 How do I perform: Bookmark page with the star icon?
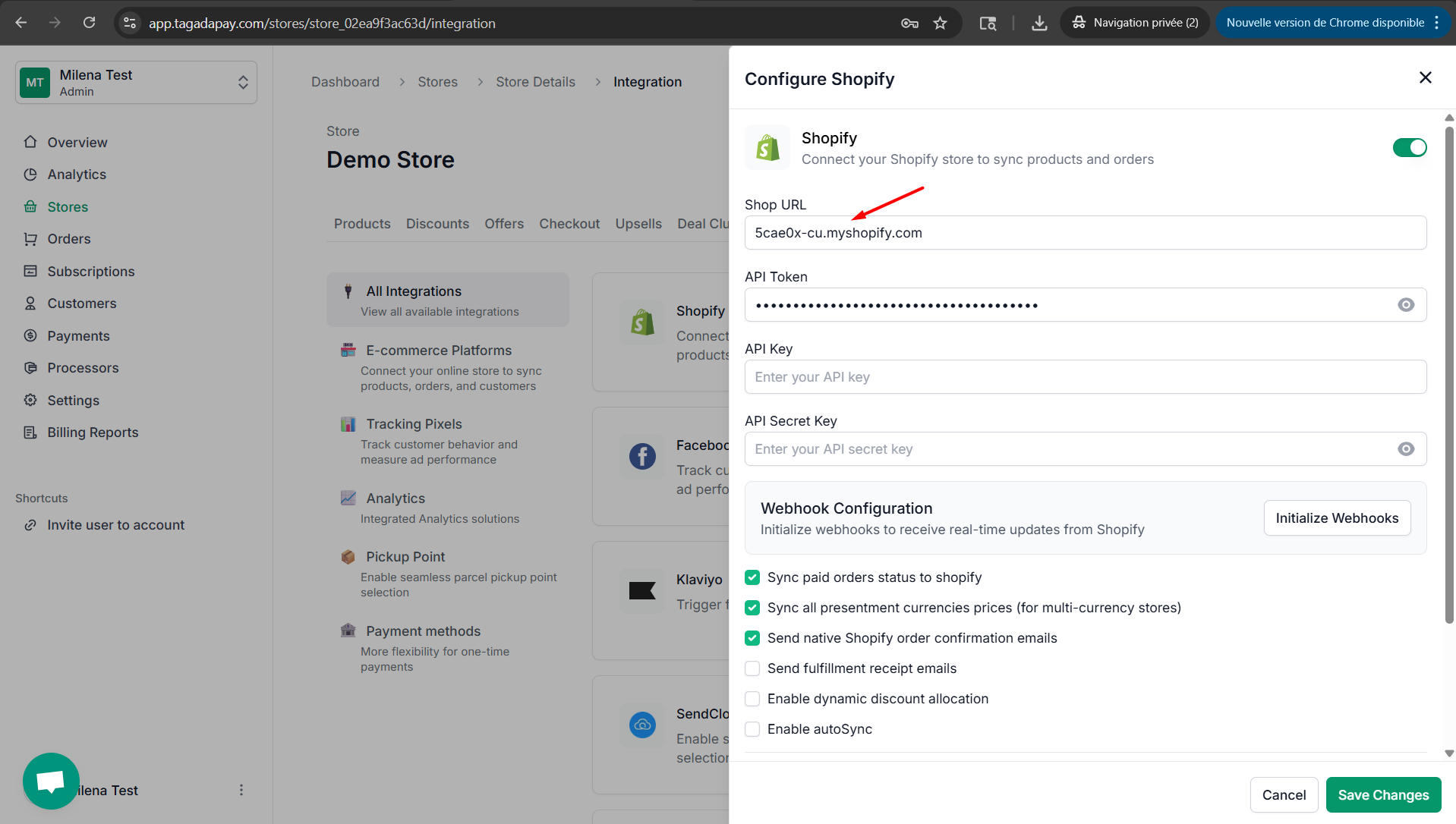941,23
